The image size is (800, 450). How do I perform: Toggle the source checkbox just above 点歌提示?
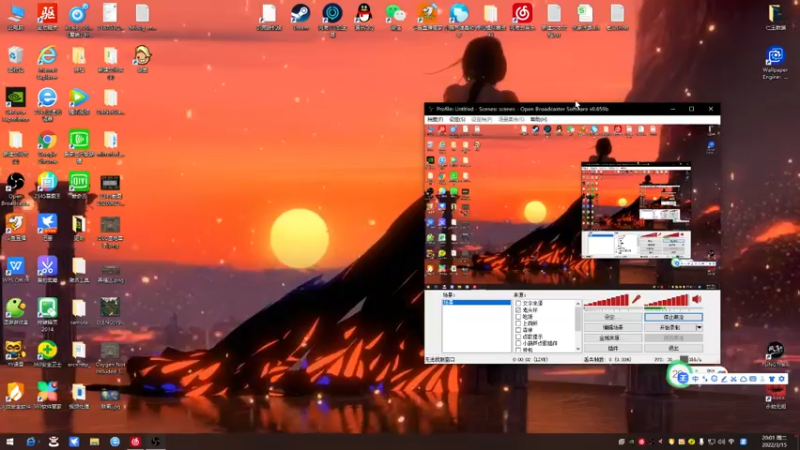point(518,330)
